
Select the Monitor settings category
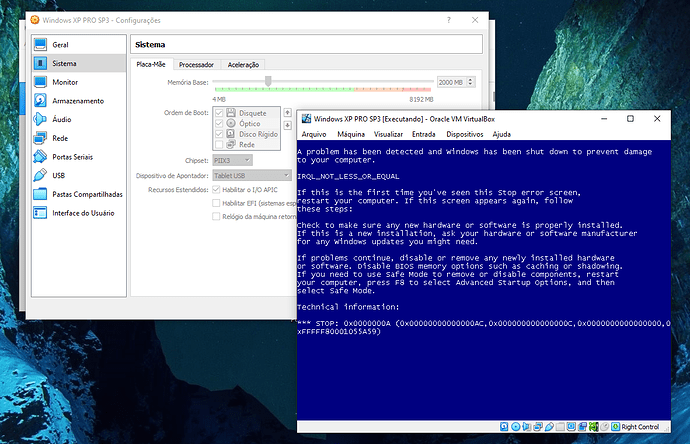point(65,82)
